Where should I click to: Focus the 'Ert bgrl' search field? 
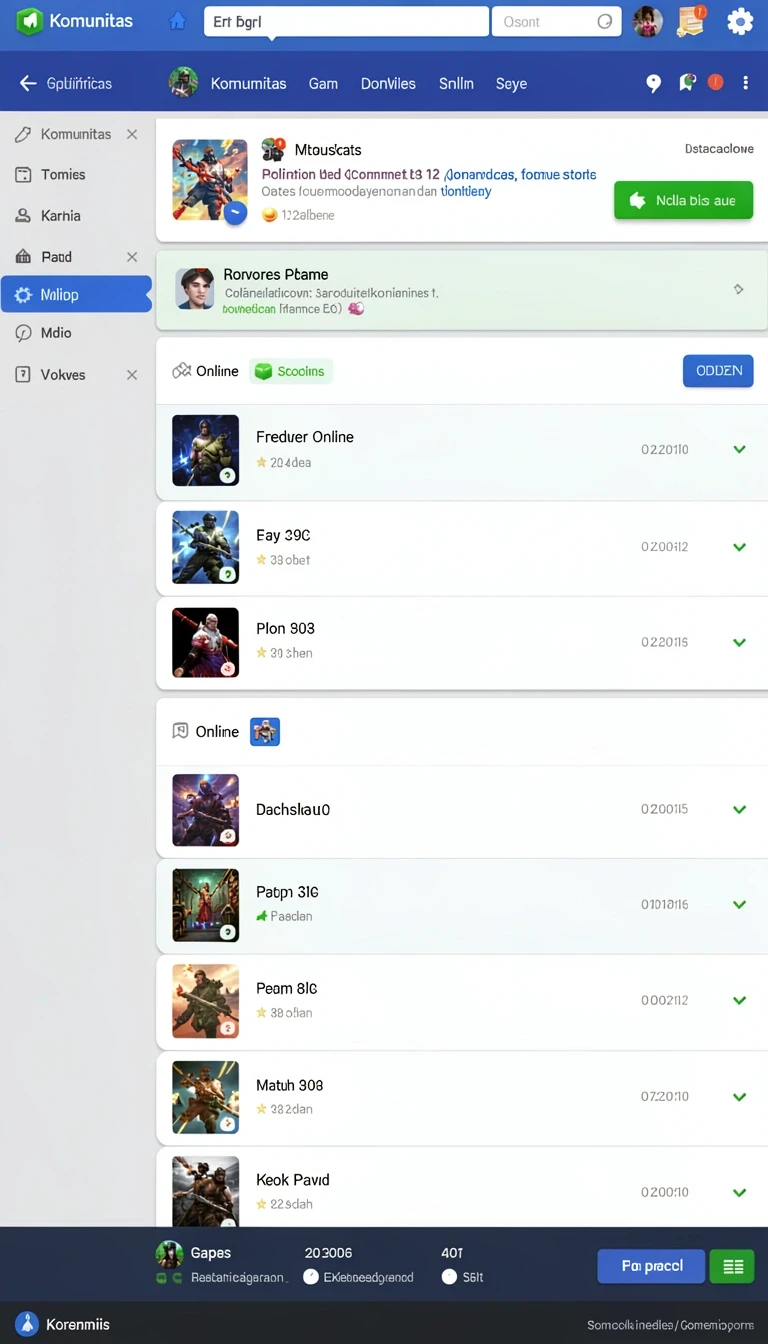tap(346, 21)
